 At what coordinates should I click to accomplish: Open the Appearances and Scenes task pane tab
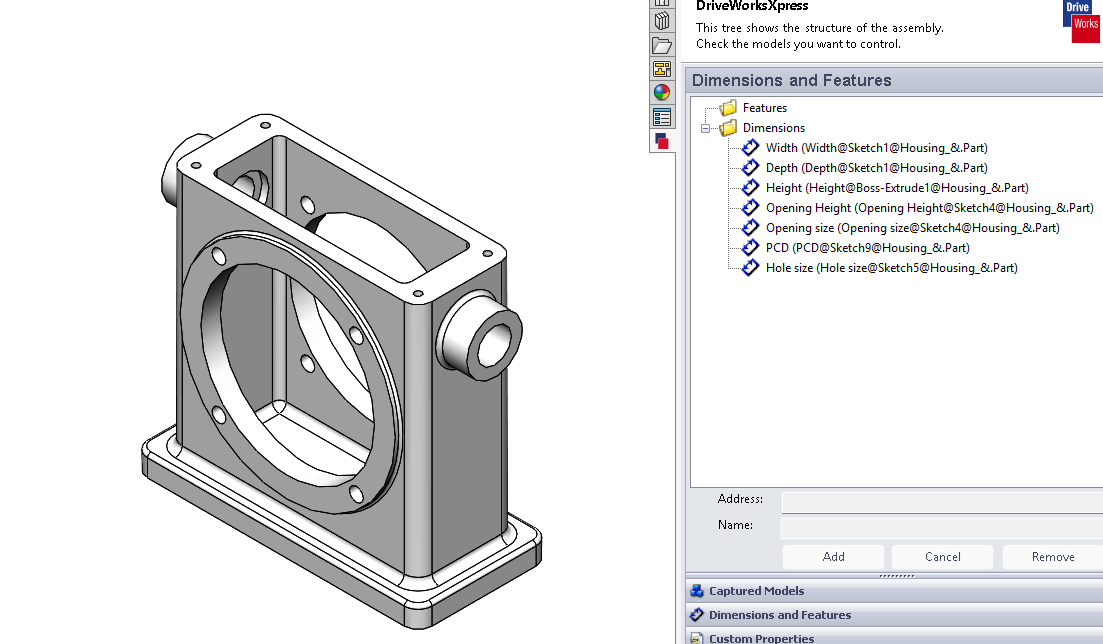(x=662, y=91)
